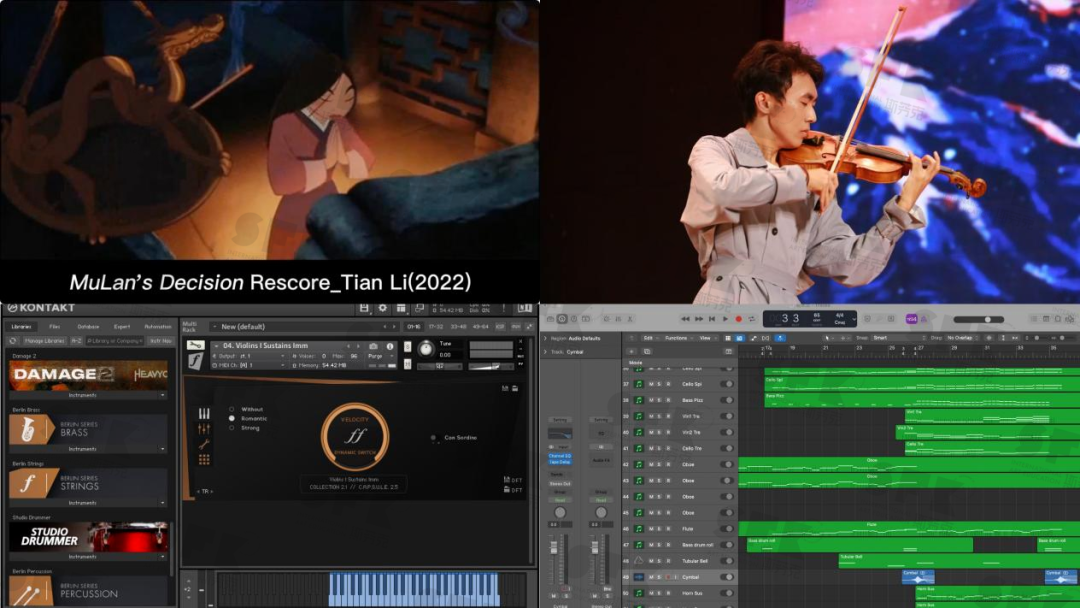Viewport: 1080px width, 608px height.
Task: Refresh the Kontakt library list
Action: pyautogui.click(x=13, y=341)
